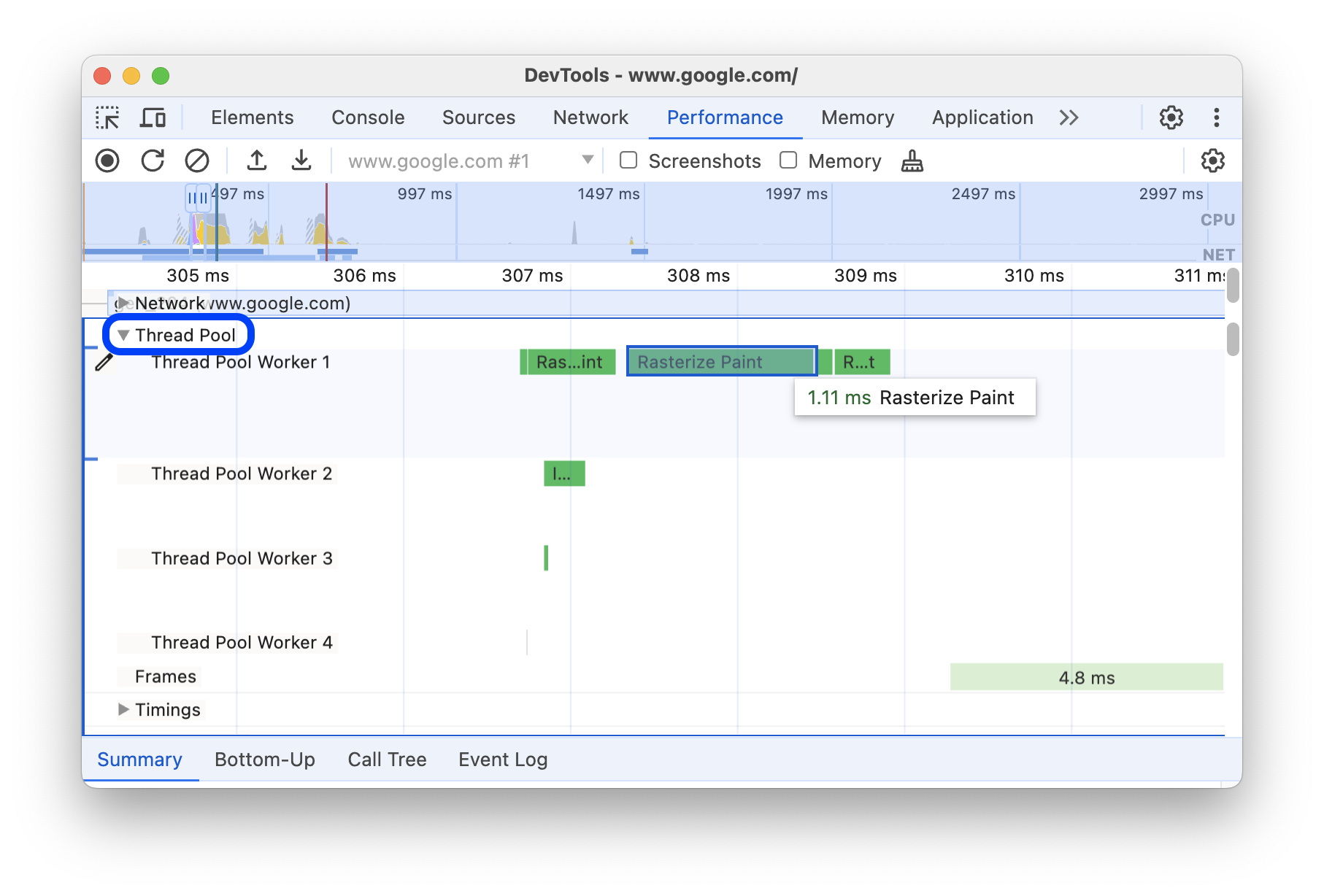Trigger garbage collection with the broom icon
The width and height of the screenshot is (1324, 896).
point(913,161)
